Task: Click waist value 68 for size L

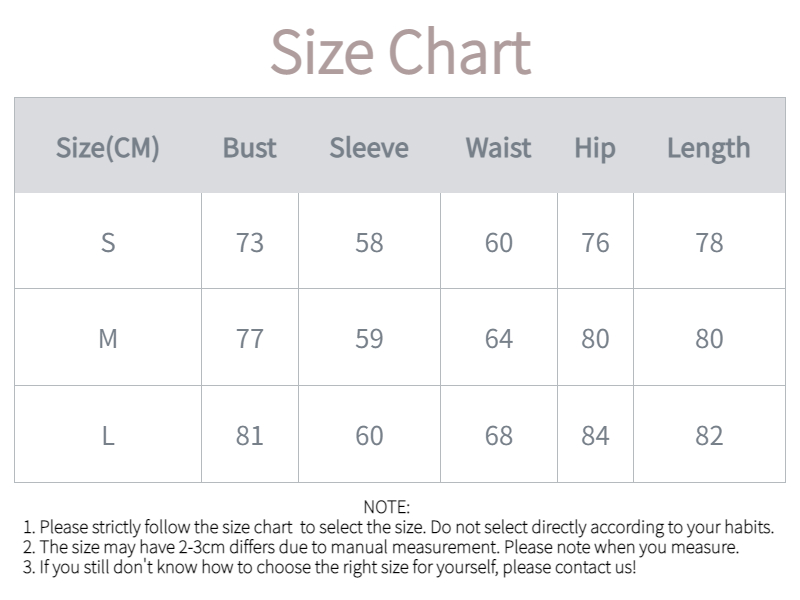Action: pyautogui.click(x=498, y=435)
